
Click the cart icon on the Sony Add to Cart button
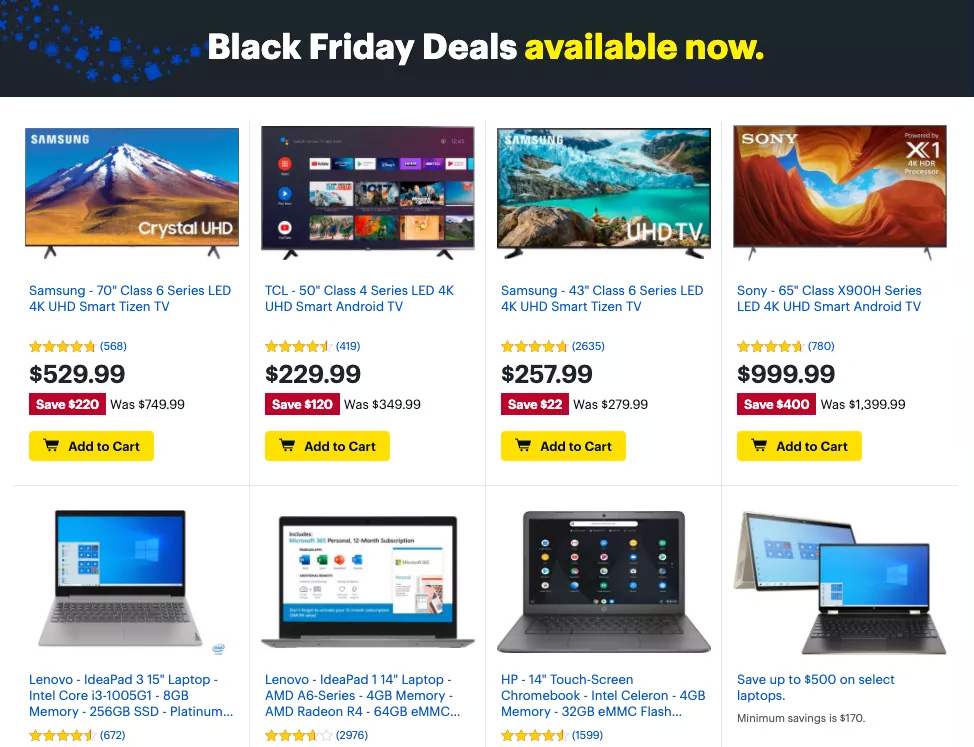tap(761, 445)
